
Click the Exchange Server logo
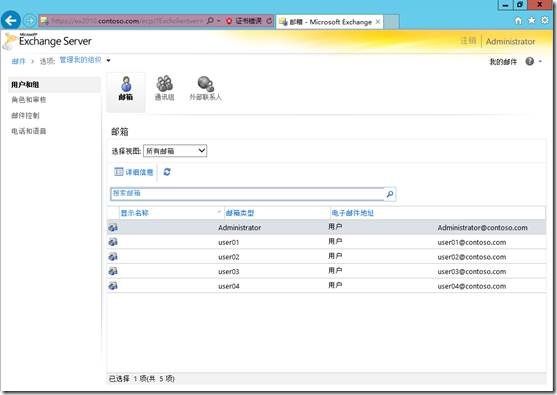click(x=47, y=41)
